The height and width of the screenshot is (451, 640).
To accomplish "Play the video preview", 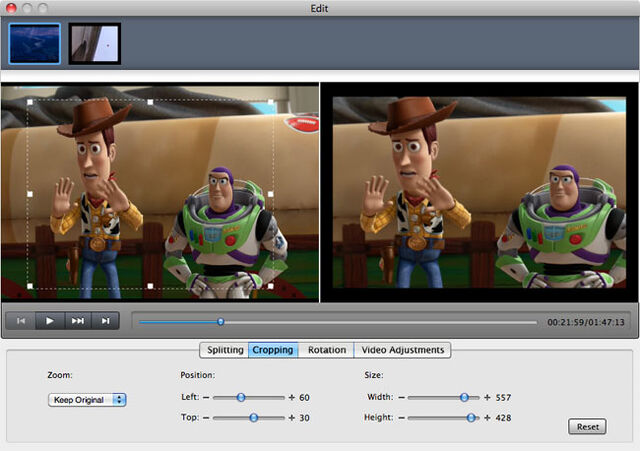I will (50, 321).
